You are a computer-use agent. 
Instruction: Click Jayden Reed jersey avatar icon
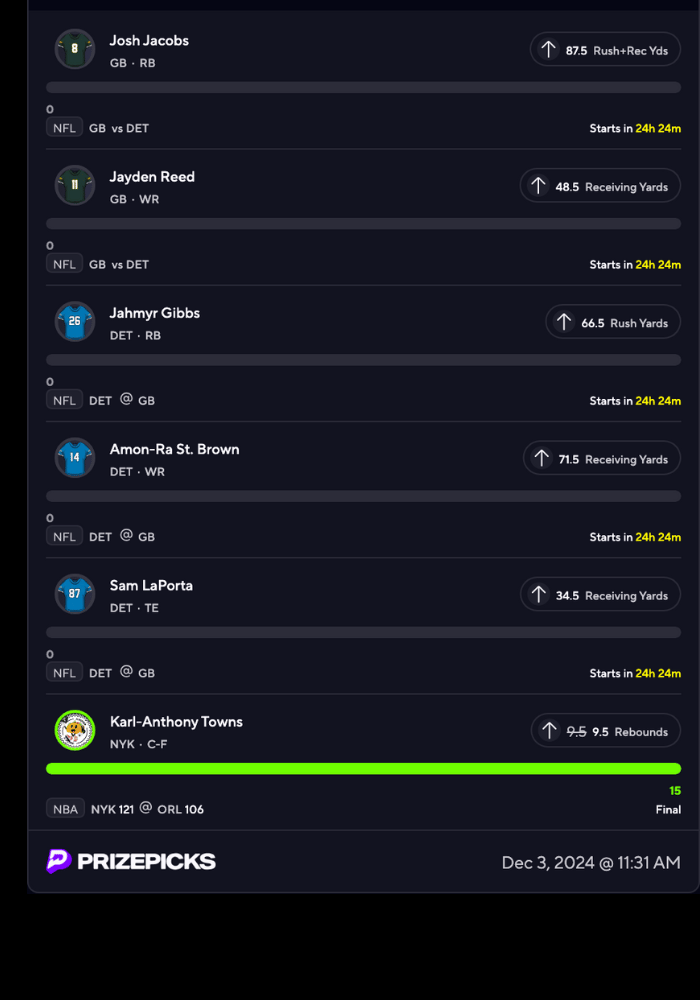[x=75, y=185]
